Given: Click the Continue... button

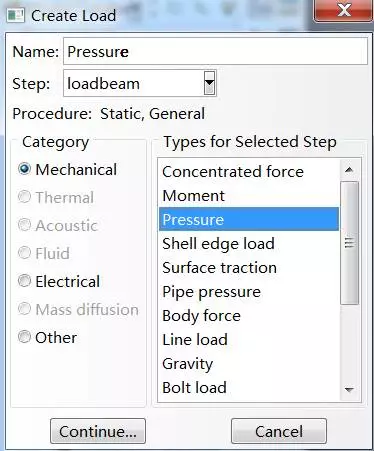Looking at the screenshot, I should click(x=98, y=431).
